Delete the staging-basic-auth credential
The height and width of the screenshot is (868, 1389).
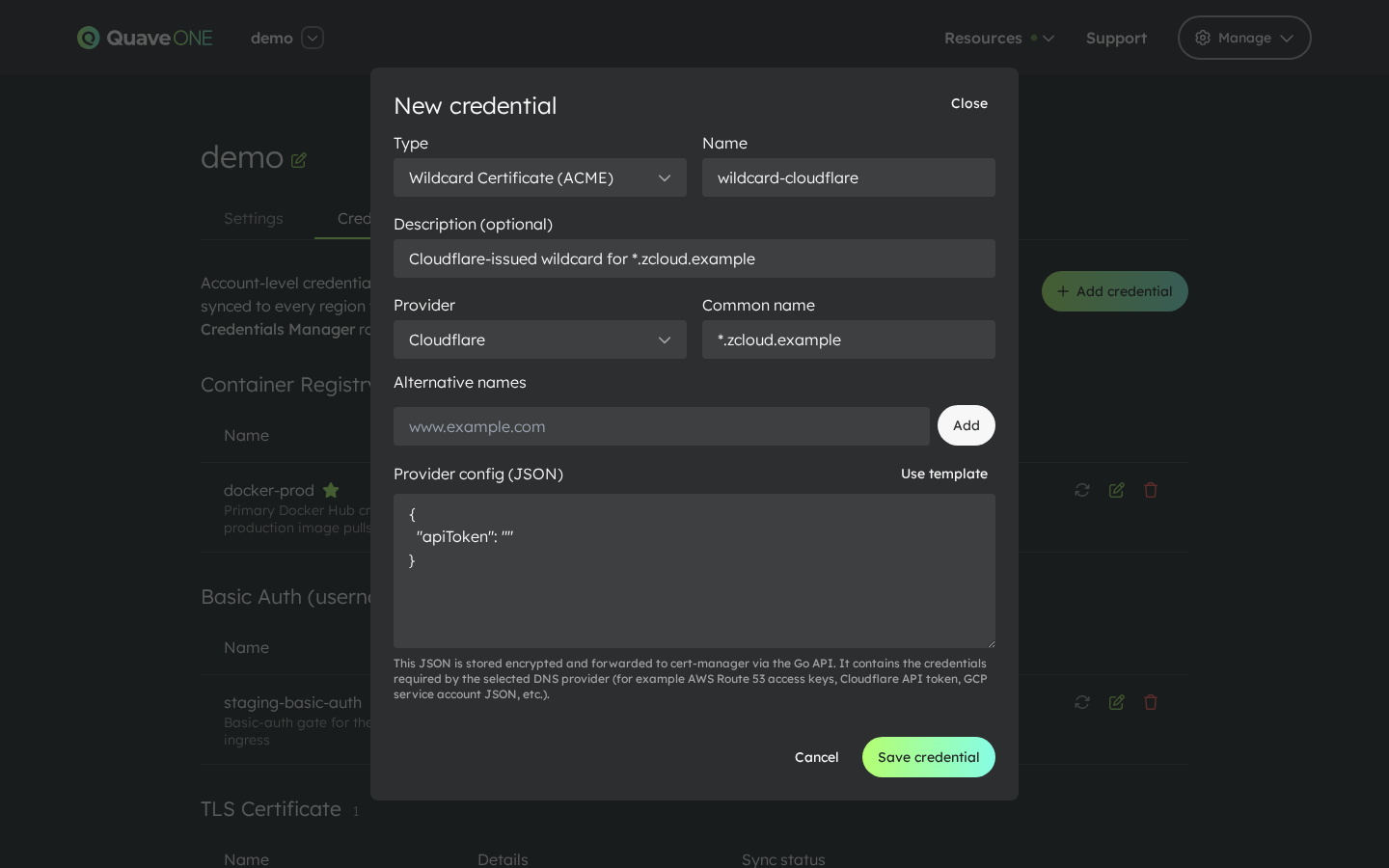[1151, 702]
